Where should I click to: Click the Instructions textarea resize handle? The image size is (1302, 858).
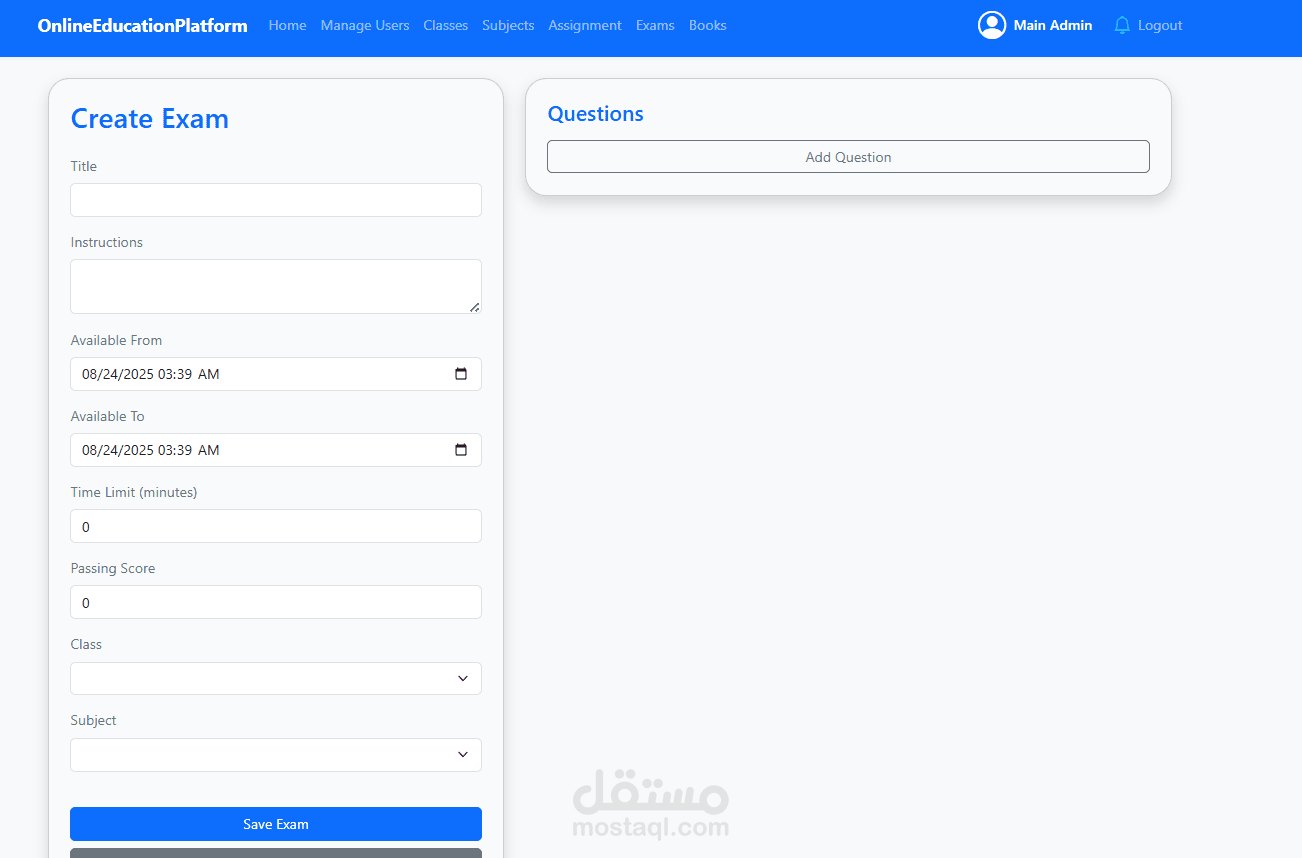[475, 307]
